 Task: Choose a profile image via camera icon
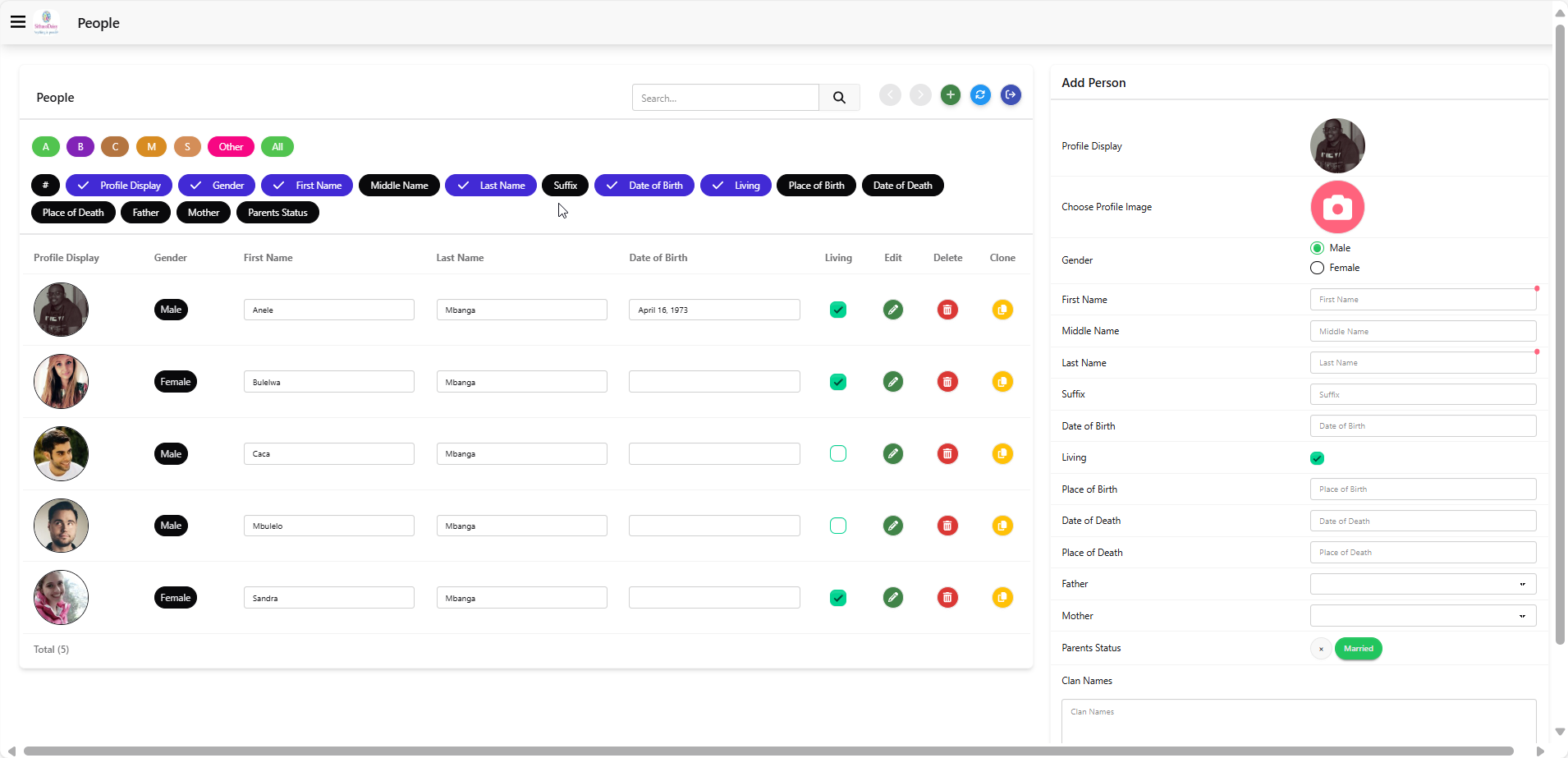[x=1337, y=207]
